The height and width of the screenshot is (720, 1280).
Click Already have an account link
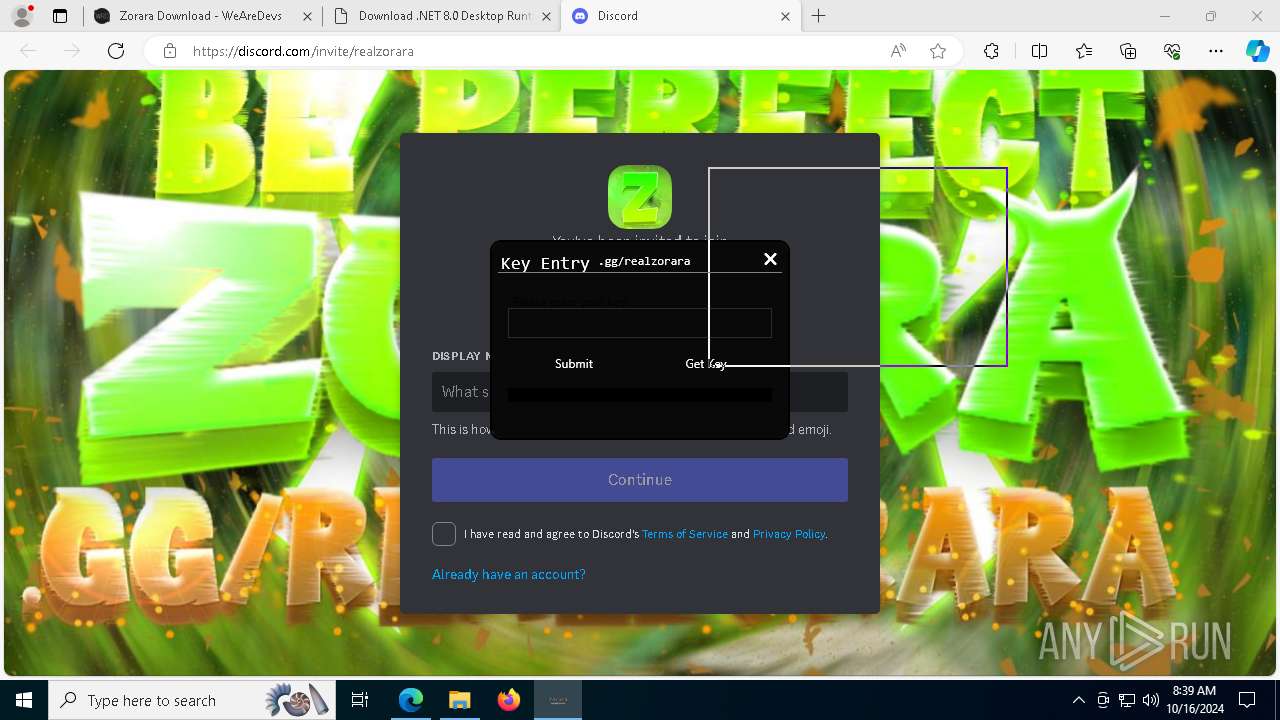coord(509,574)
